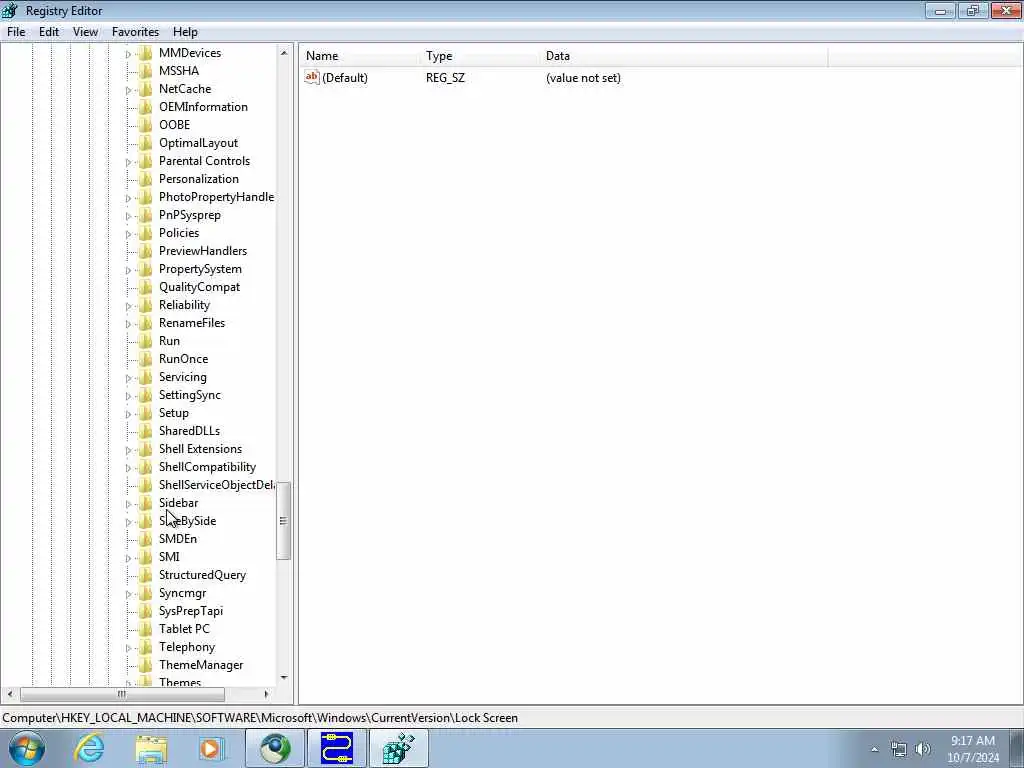Open the View menu
Viewport: 1024px width, 768px height.
pyautogui.click(x=86, y=32)
